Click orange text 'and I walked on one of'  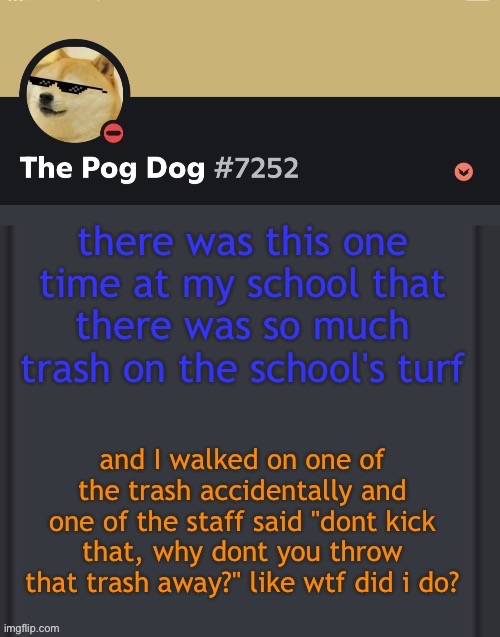pos(242,460)
